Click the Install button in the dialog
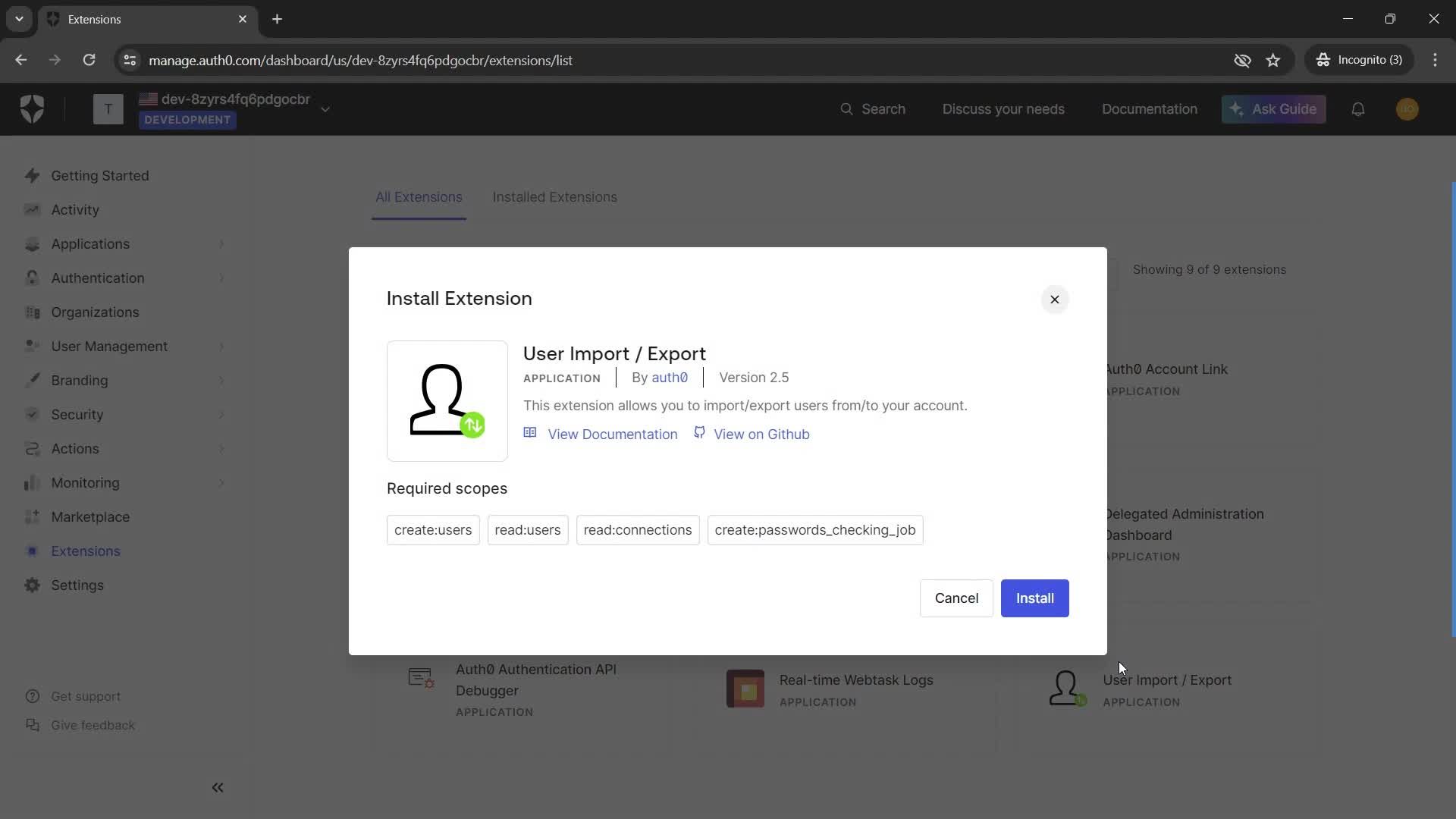This screenshot has height=819, width=1456. (1034, 598)
